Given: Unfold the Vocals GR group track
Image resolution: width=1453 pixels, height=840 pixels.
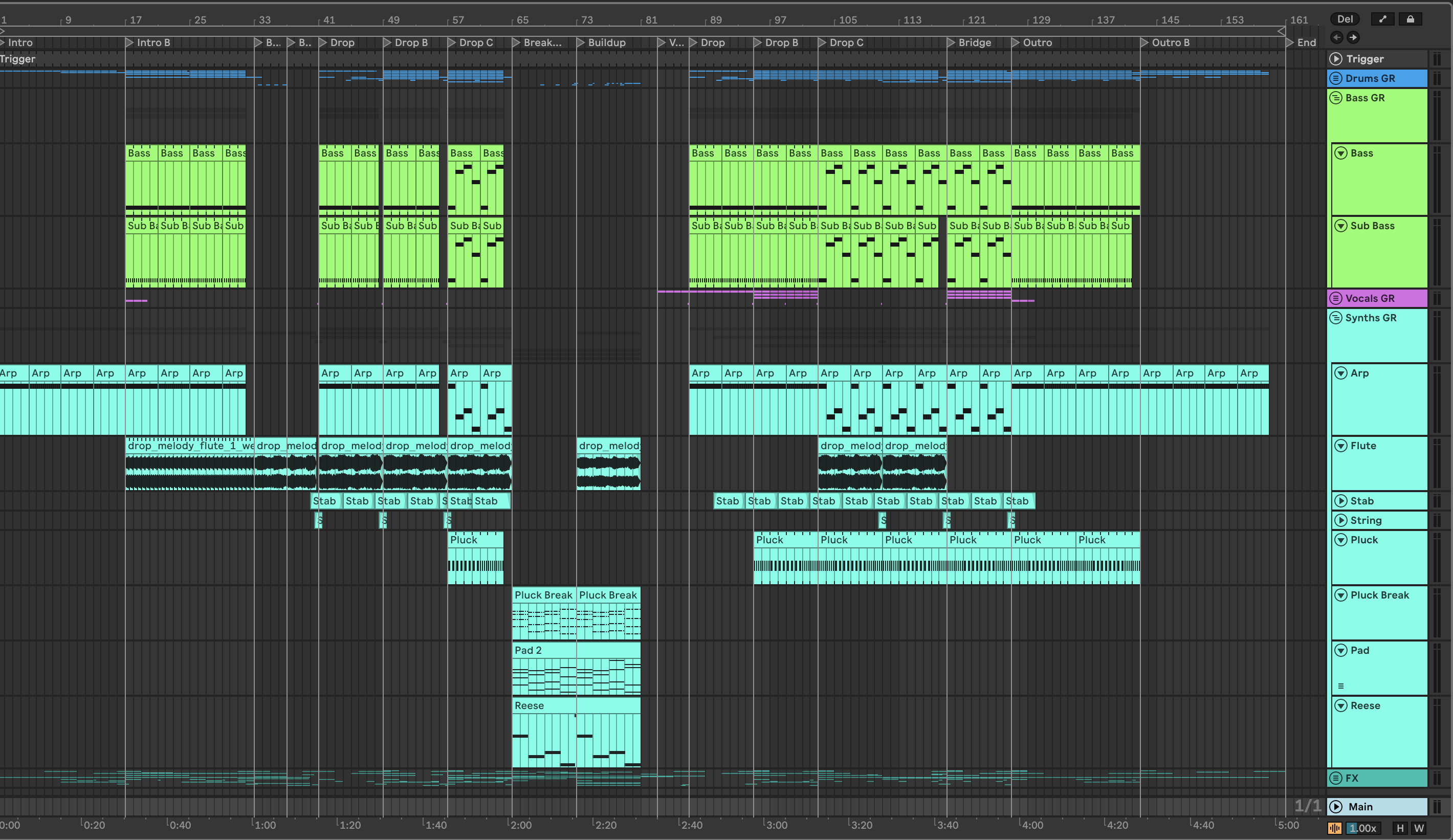Looking at the screenshot, I should point(1336,299).
